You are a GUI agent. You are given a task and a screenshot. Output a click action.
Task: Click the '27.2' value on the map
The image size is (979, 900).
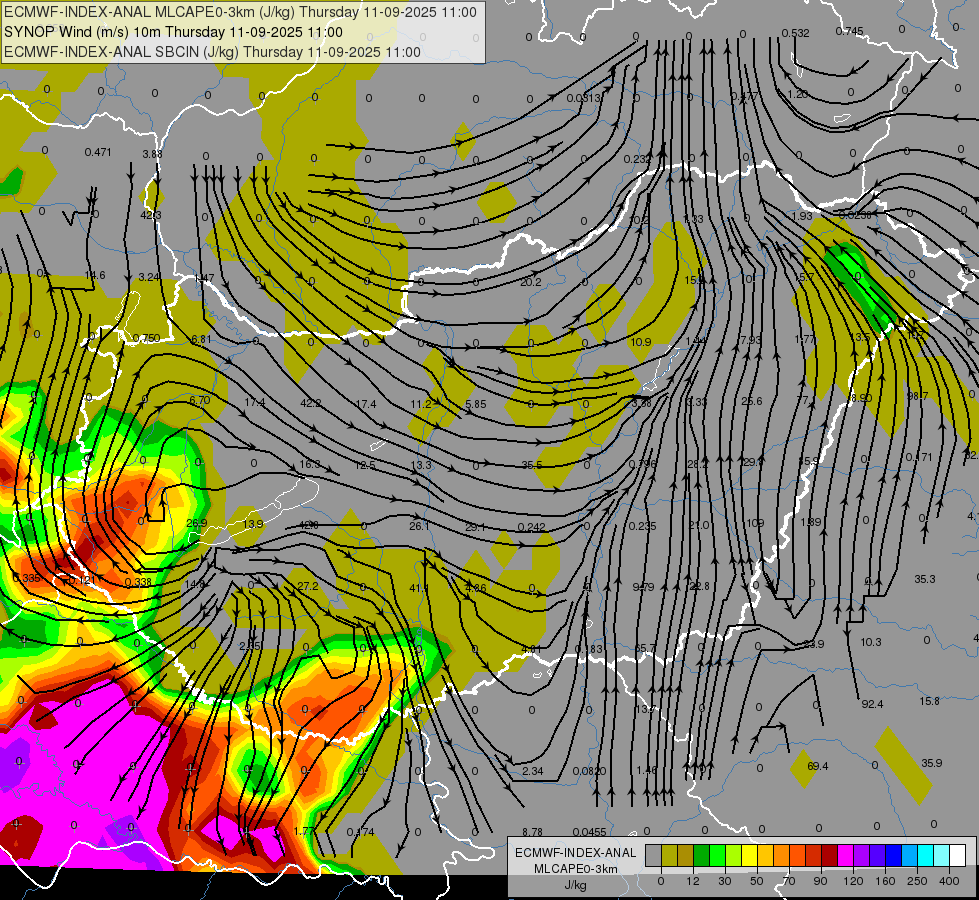point(308,586)
